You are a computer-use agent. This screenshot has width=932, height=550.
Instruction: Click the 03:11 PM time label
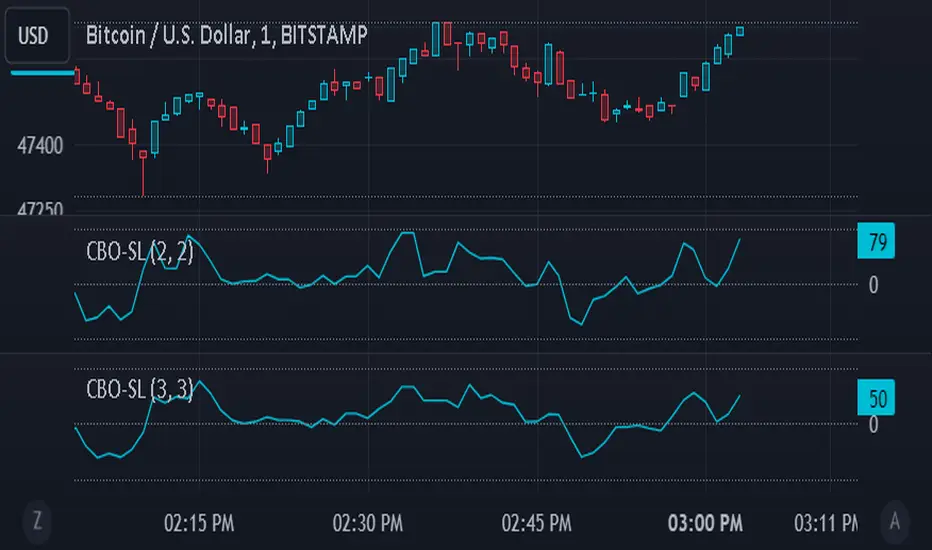coord(826,522)
